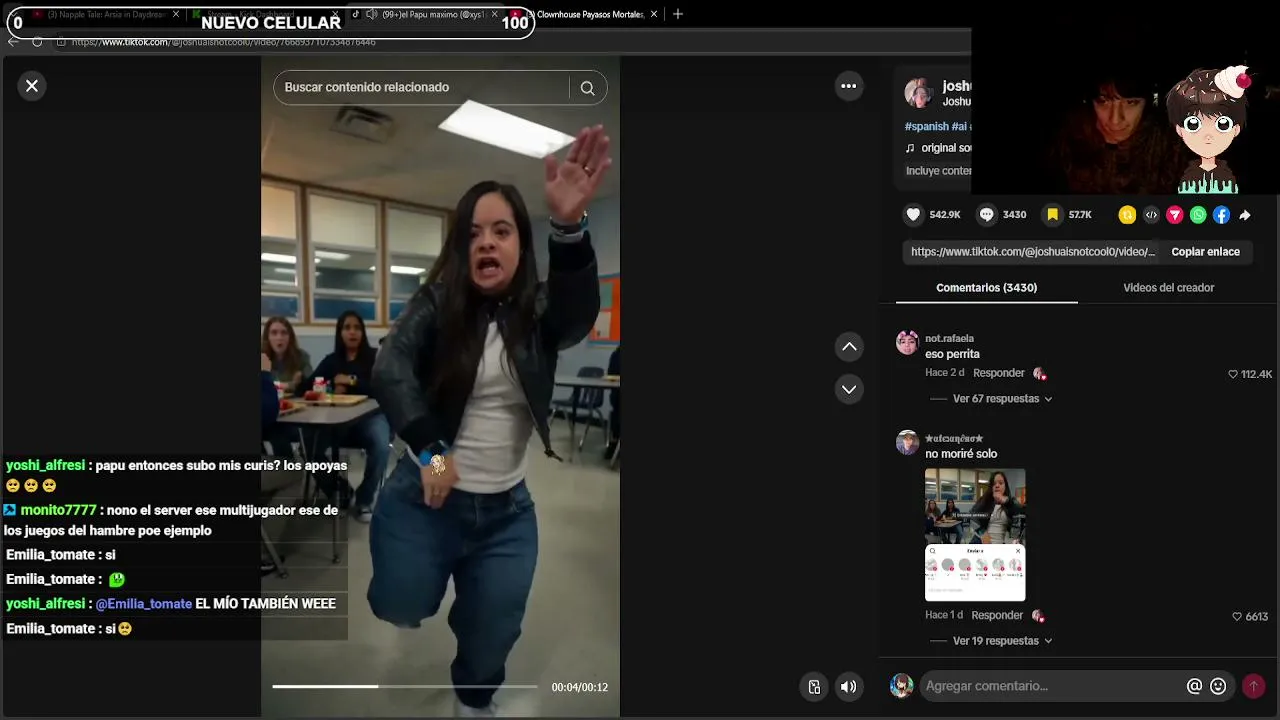Click yoshi_alfresi's 'EL MÍO TAMBIÉN WEEE' chat message
The width and height of the screenshot is (1280, 720).
click(265, 604)
